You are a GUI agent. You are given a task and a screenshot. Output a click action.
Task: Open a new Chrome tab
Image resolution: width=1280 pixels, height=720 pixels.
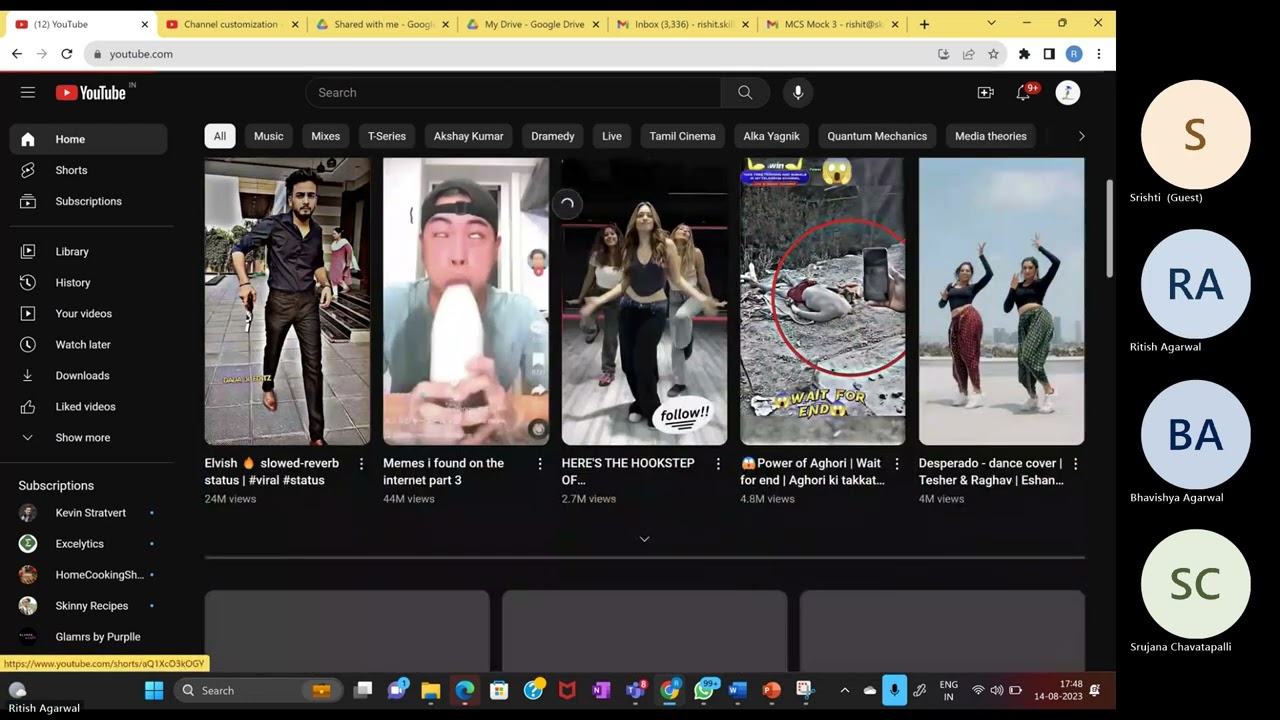point(924,24)
